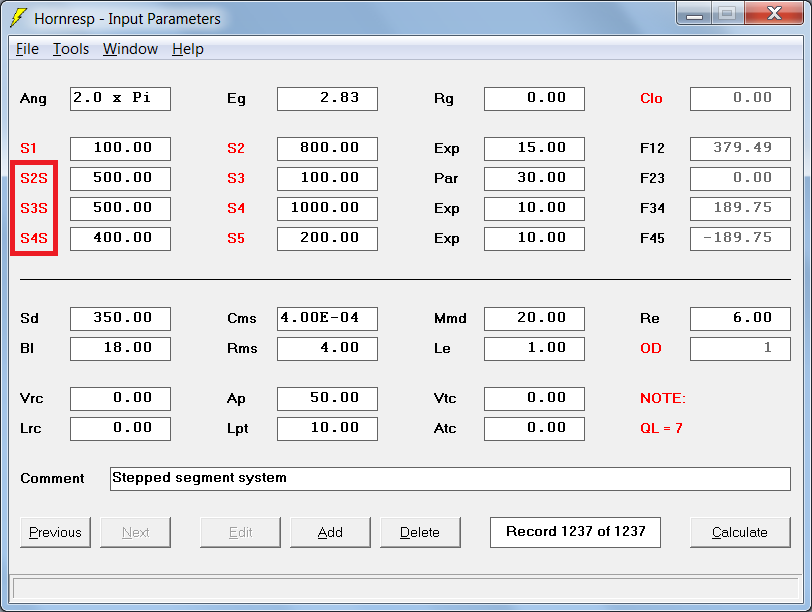Select the Rg value field
Viewport: 812px width, 612px height.
pyautogui.click(x=534, y=98)
